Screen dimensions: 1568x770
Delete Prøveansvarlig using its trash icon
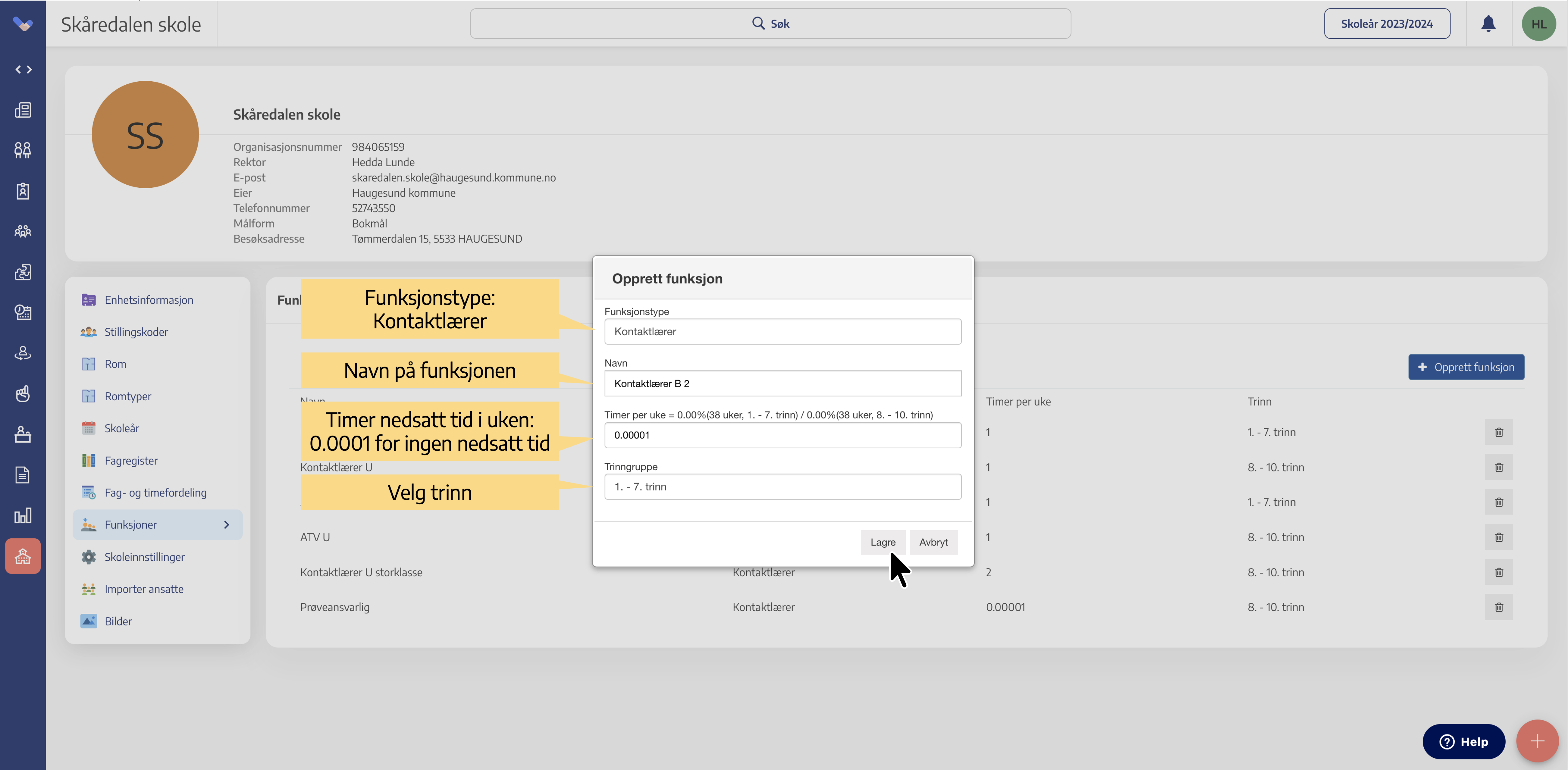1499,608
